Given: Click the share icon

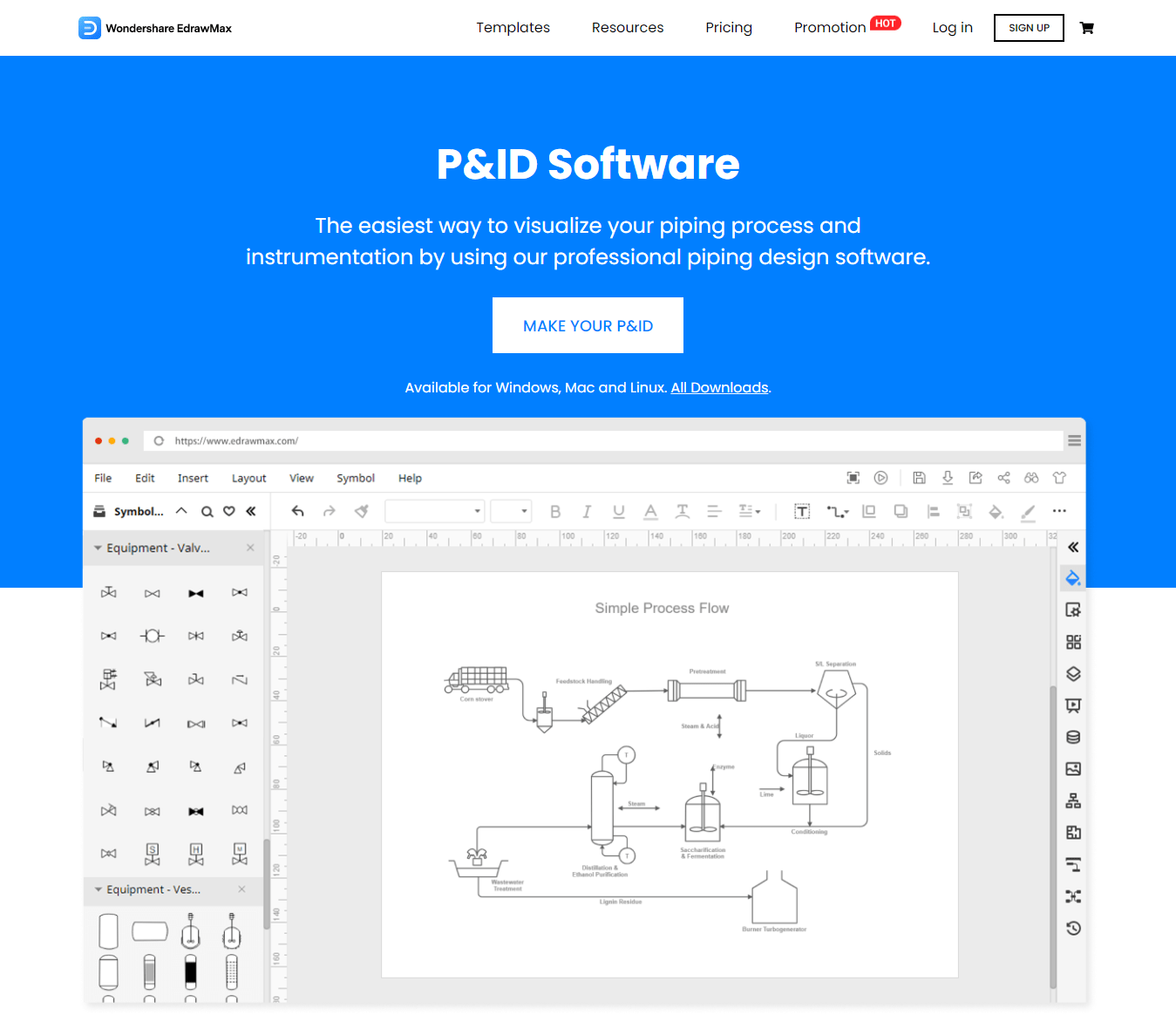Looking at the screenshot, I should coord(1003,478).
